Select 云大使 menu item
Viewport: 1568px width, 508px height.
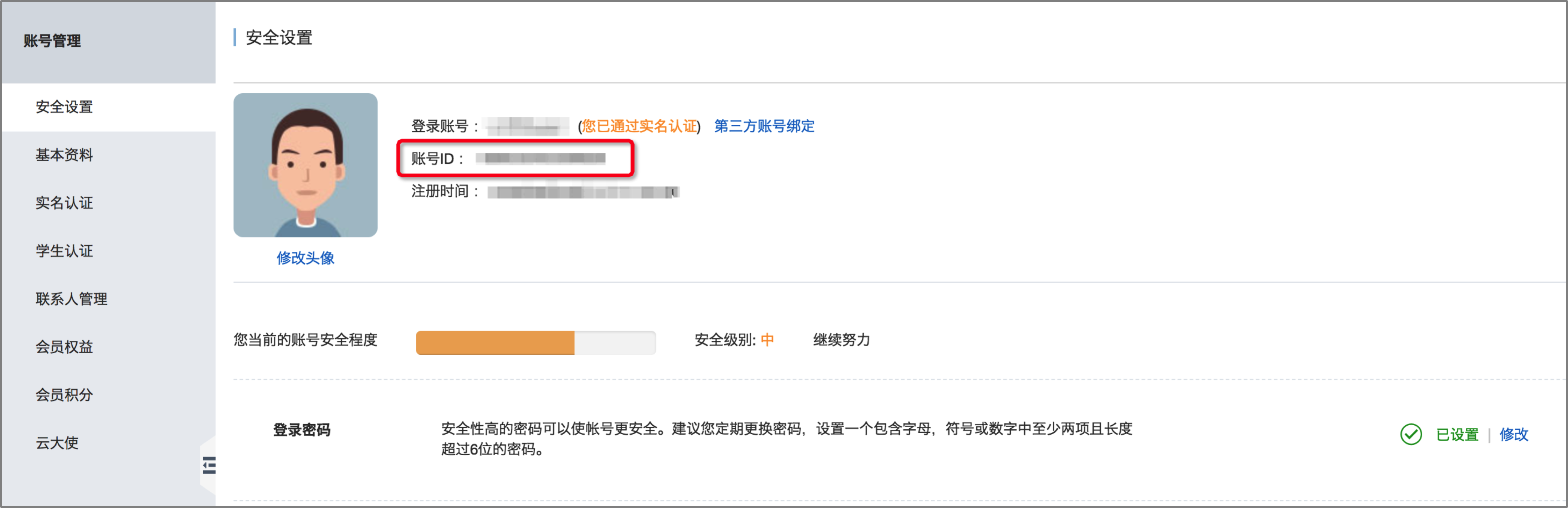tap(57, 443)
